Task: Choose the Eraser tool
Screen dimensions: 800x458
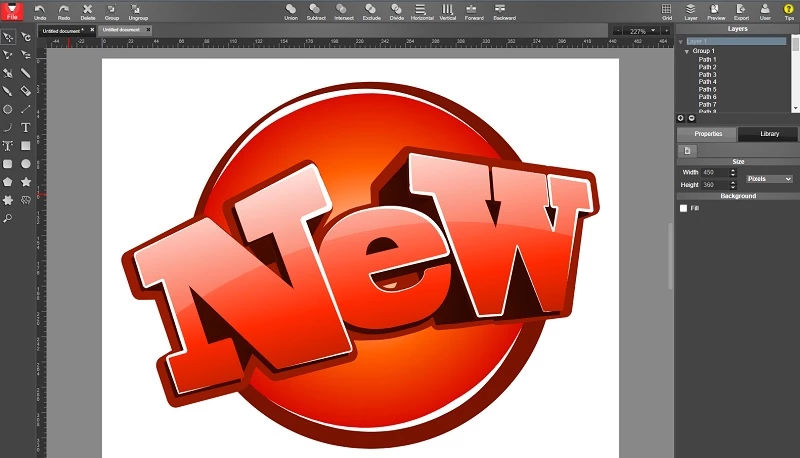Action: (x=26, y=91)
